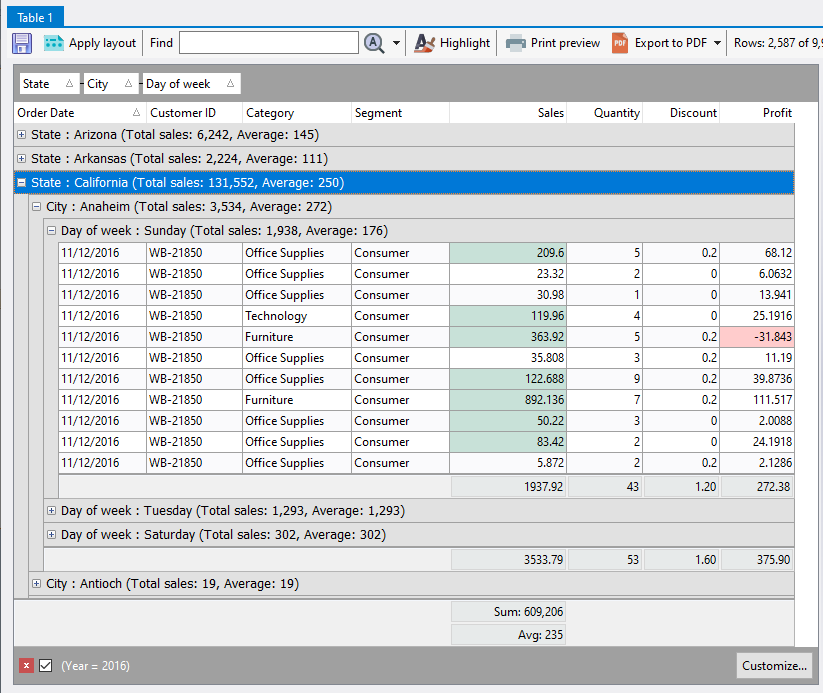Select the Table 1 tab
823x693 pixels.
[35, 17]
